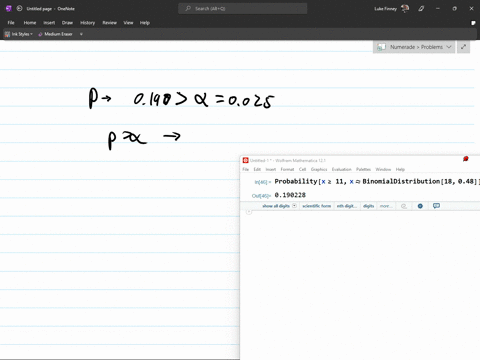Click the Mathematica window app icon
This screenshot has height=360, width=480.
click(246, 160)
